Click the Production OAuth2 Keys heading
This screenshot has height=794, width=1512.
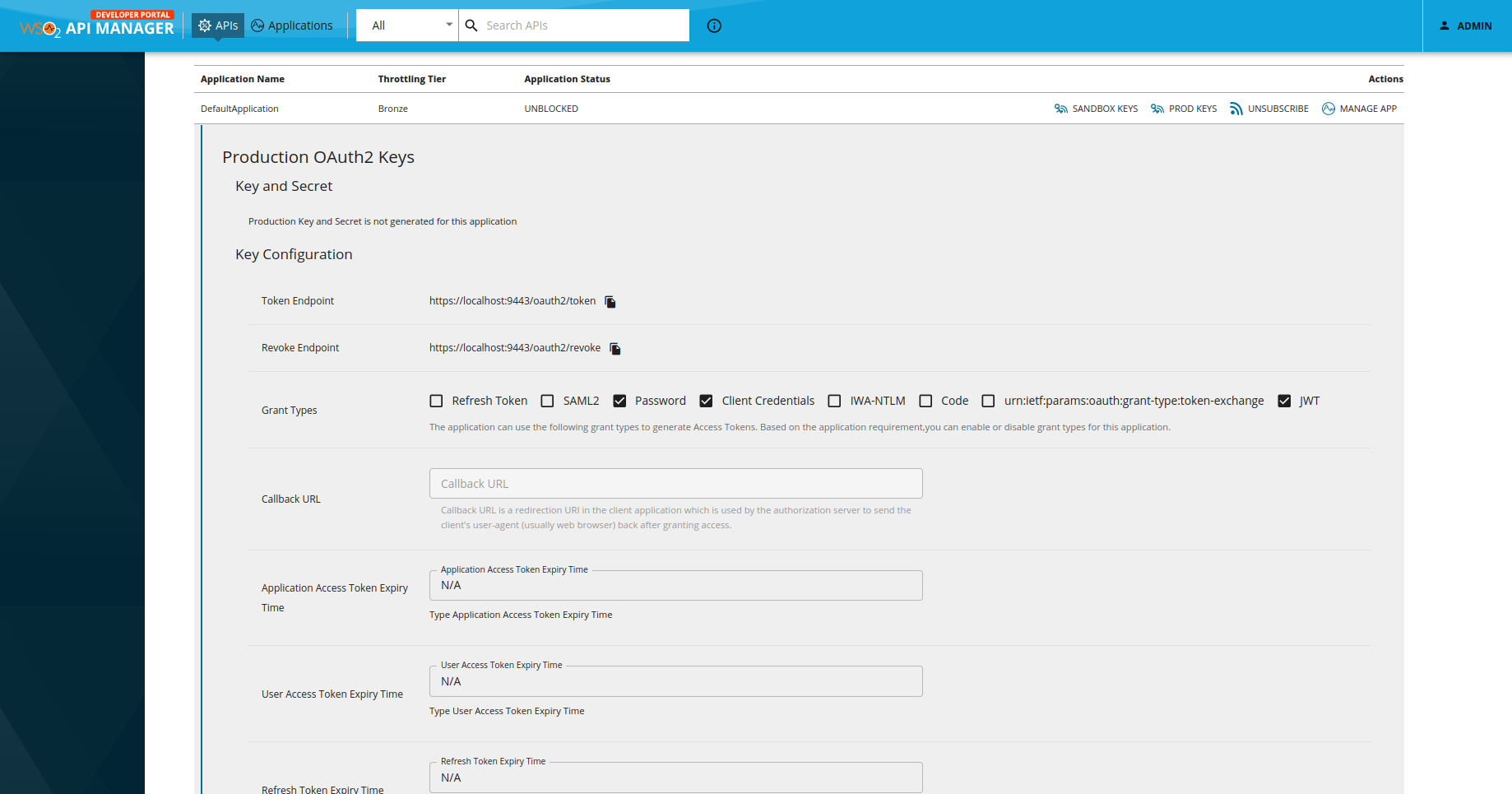point(318,157)
